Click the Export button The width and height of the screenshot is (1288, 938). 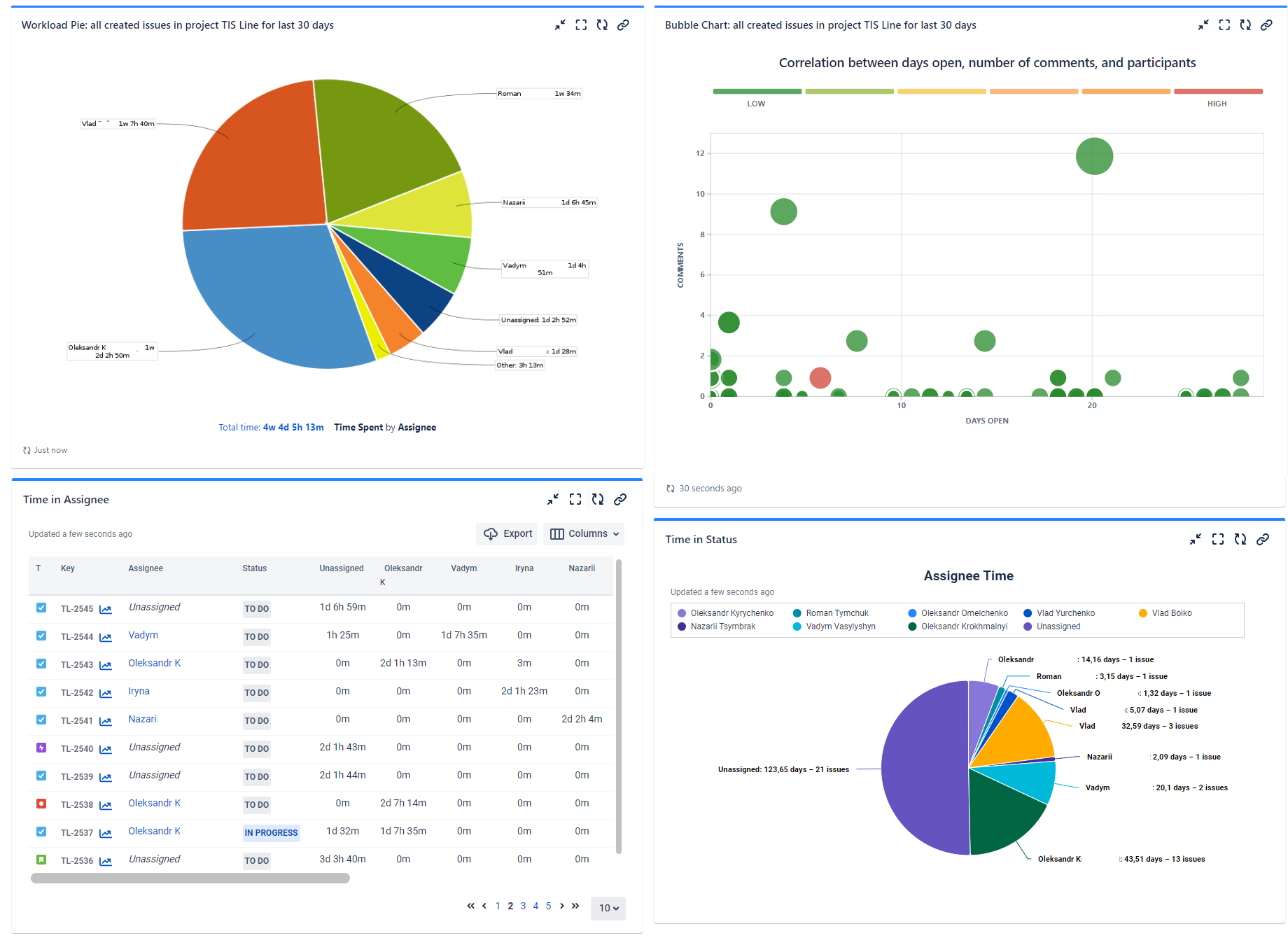(507, 533)
